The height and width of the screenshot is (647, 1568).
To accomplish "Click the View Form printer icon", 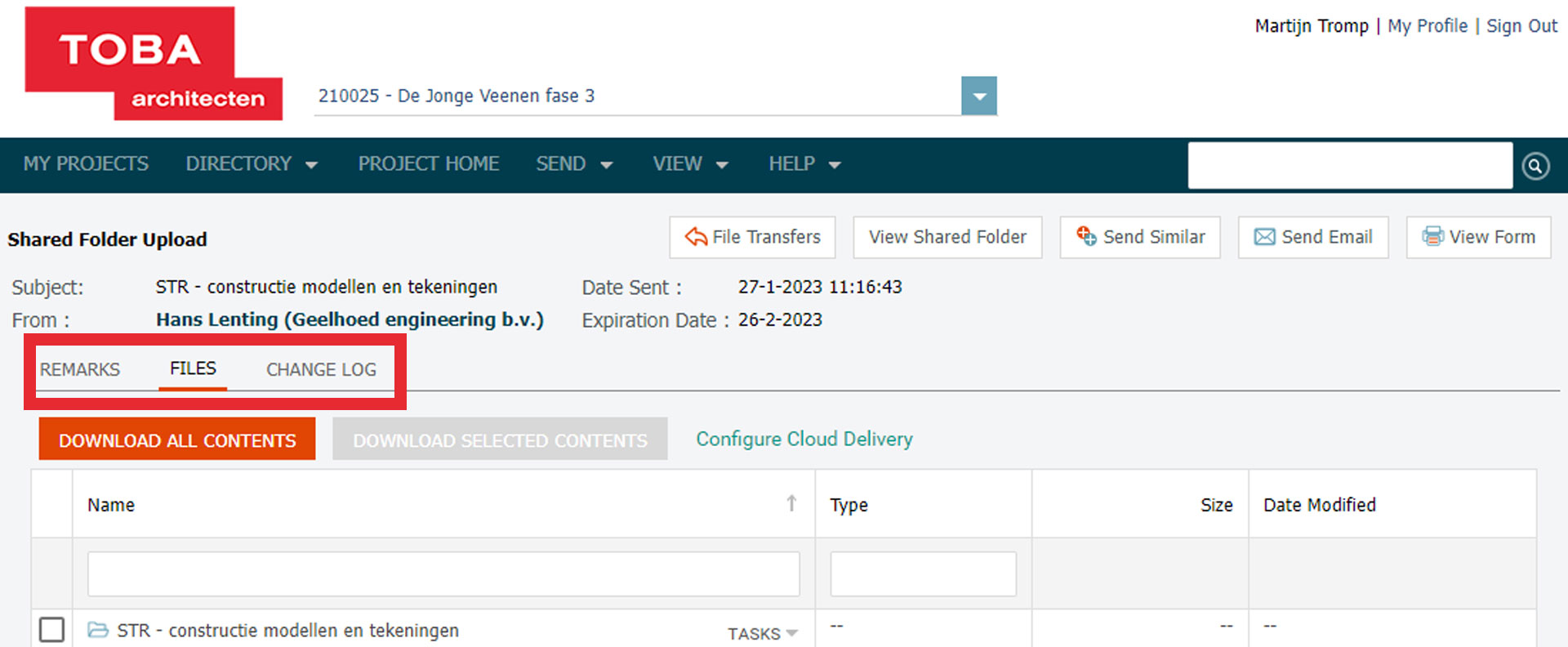I will [1432, 237].
